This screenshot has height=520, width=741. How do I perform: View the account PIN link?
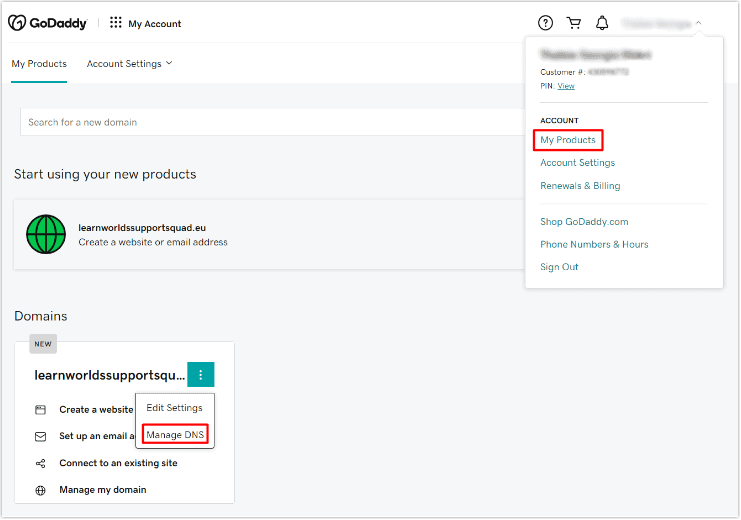[x=566, y=86]
